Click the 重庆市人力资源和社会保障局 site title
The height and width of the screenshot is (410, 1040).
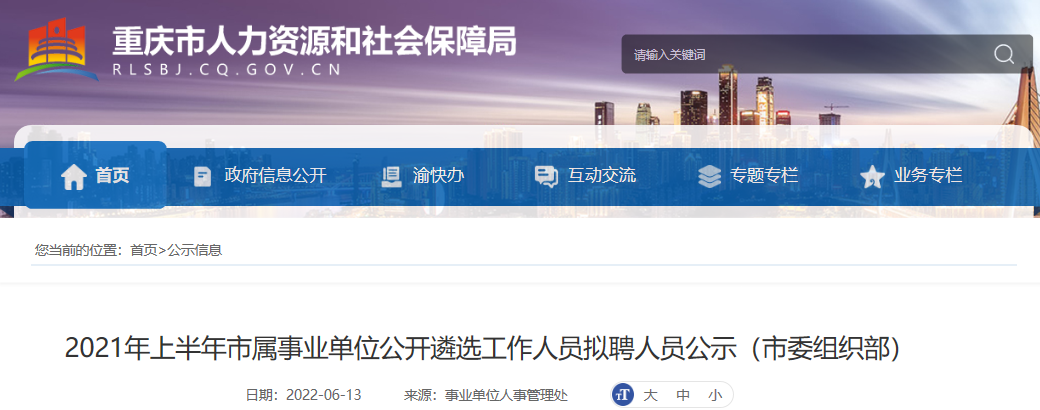pos(314,42)
